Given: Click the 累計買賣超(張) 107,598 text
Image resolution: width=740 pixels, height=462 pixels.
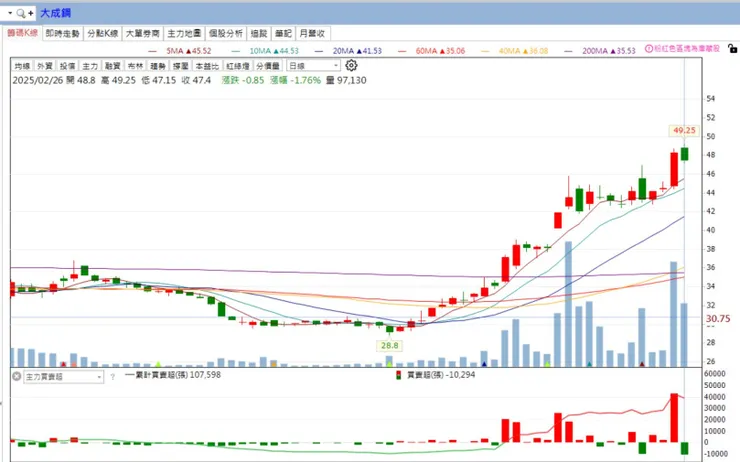Looking at the screenshot, I should pos(178,375).
